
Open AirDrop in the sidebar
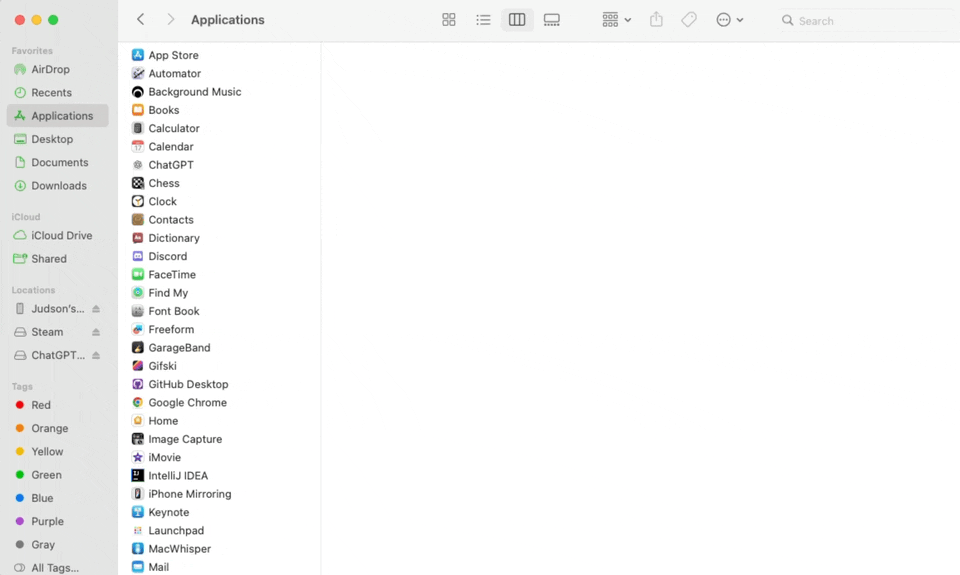pyautogui.click(x=58, y=69)
